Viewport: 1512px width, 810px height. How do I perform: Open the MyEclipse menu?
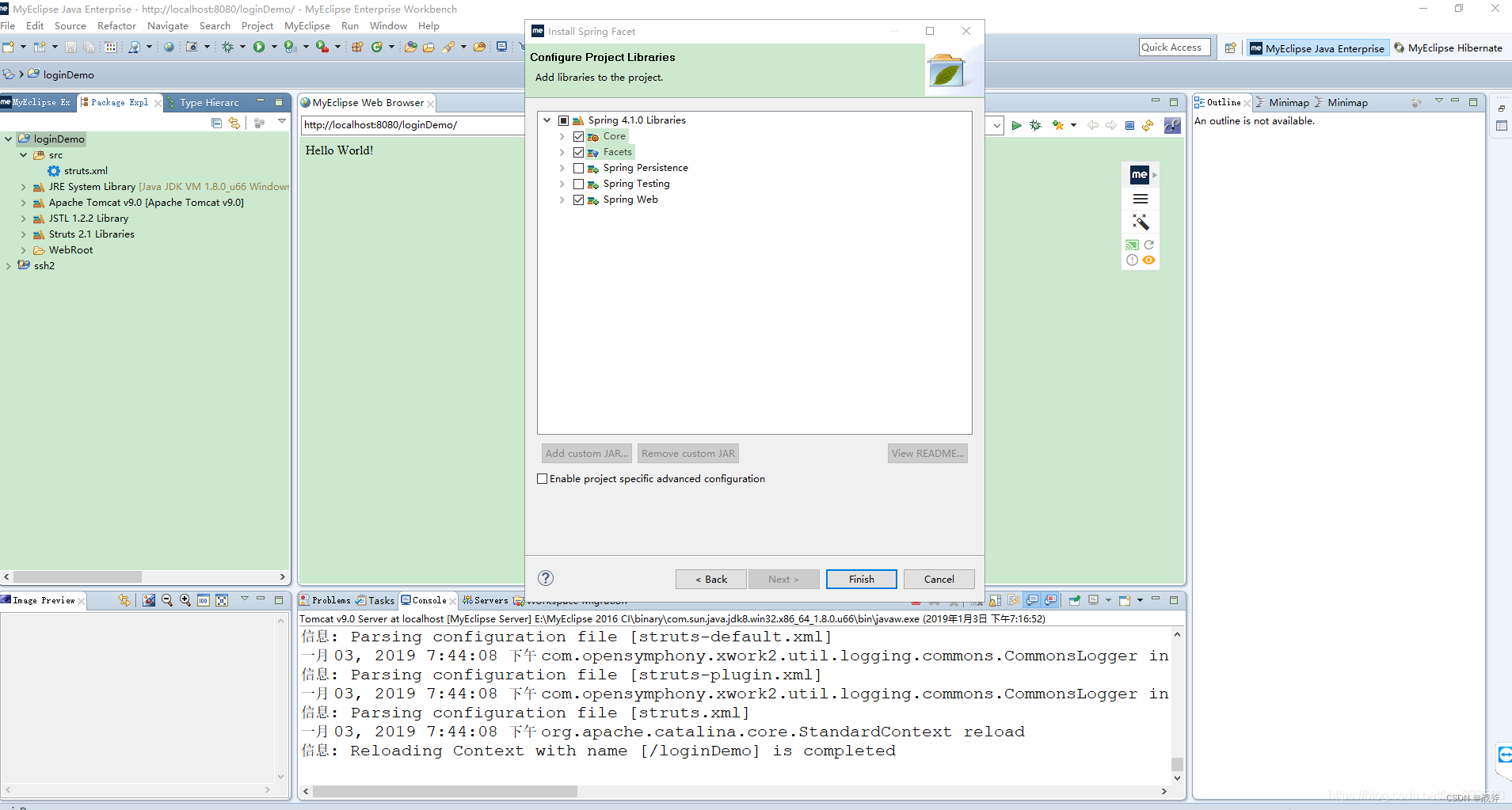pyautogui.click(x=307, y=25)
